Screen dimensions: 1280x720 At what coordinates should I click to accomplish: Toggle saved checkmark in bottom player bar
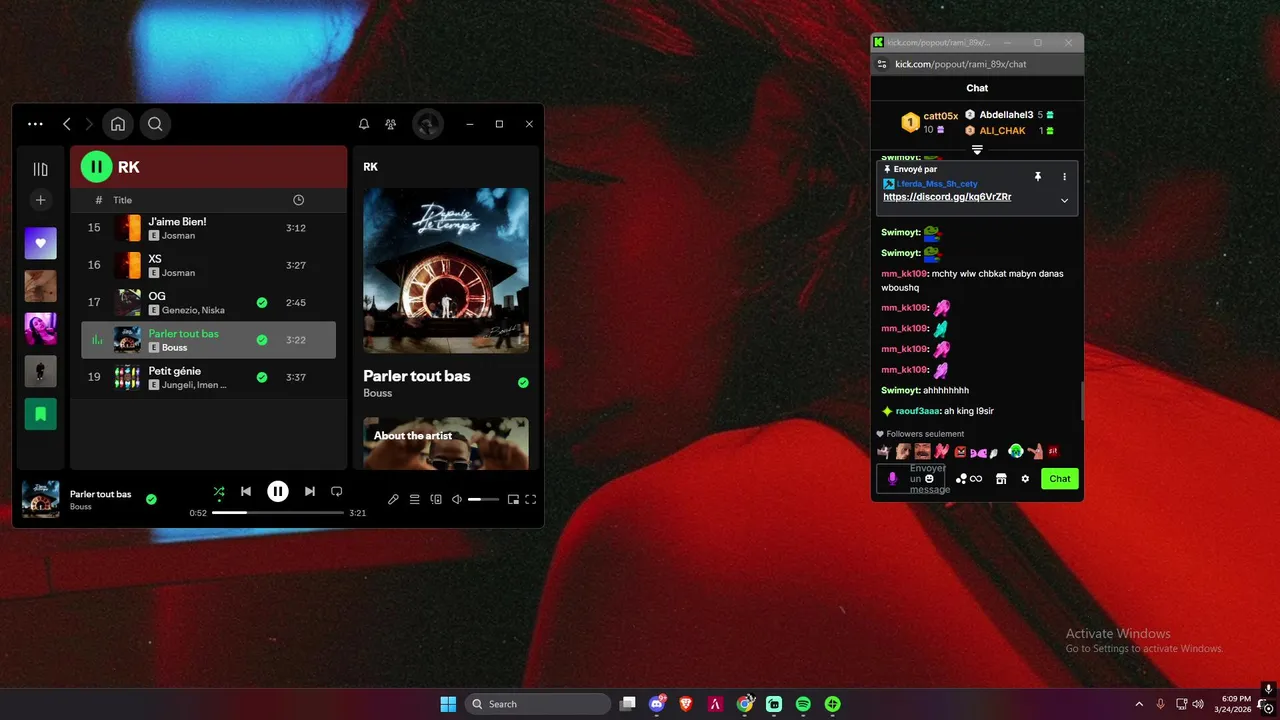pos(151,499)
